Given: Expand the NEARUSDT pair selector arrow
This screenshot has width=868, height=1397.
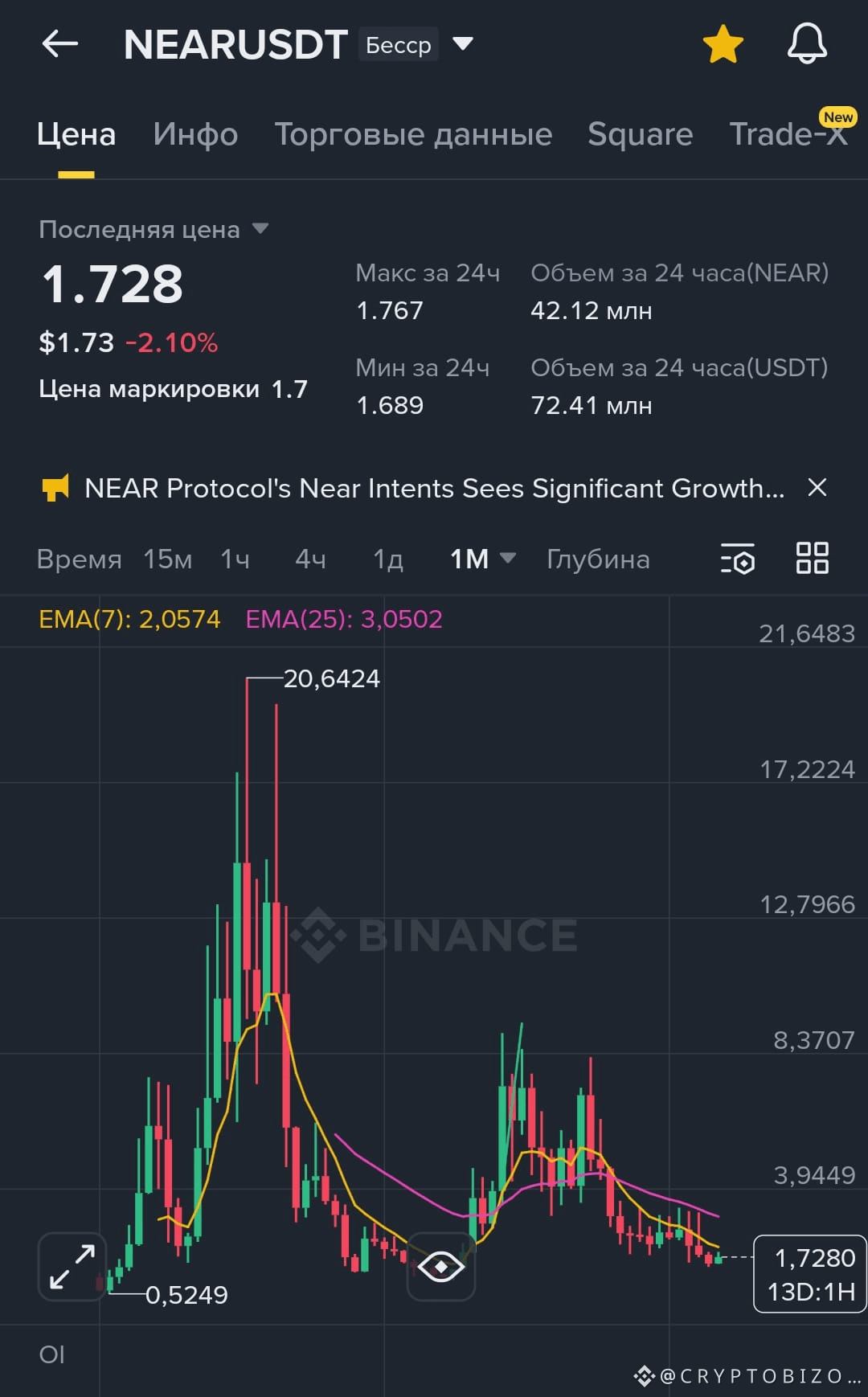Looking at the screenshot, I should click(463, 43).
